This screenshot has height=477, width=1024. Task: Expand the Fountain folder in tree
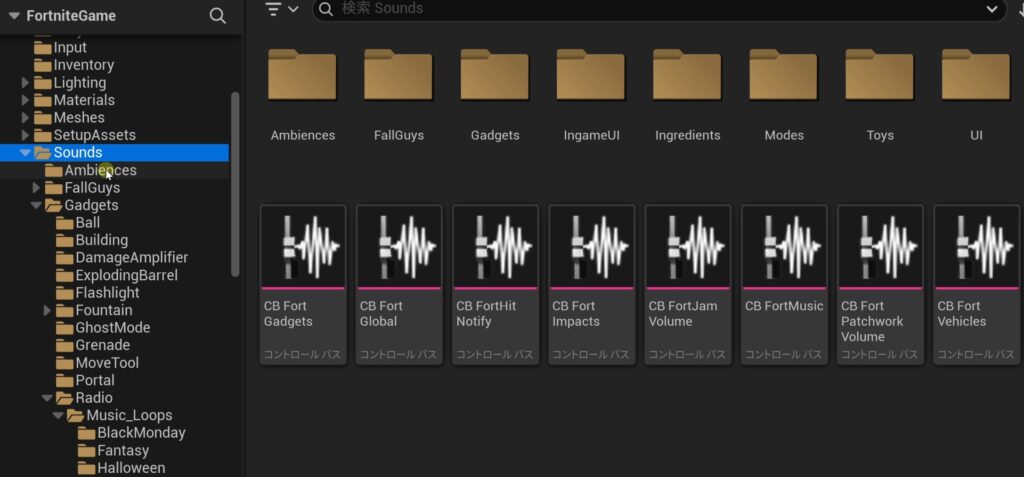47,311
